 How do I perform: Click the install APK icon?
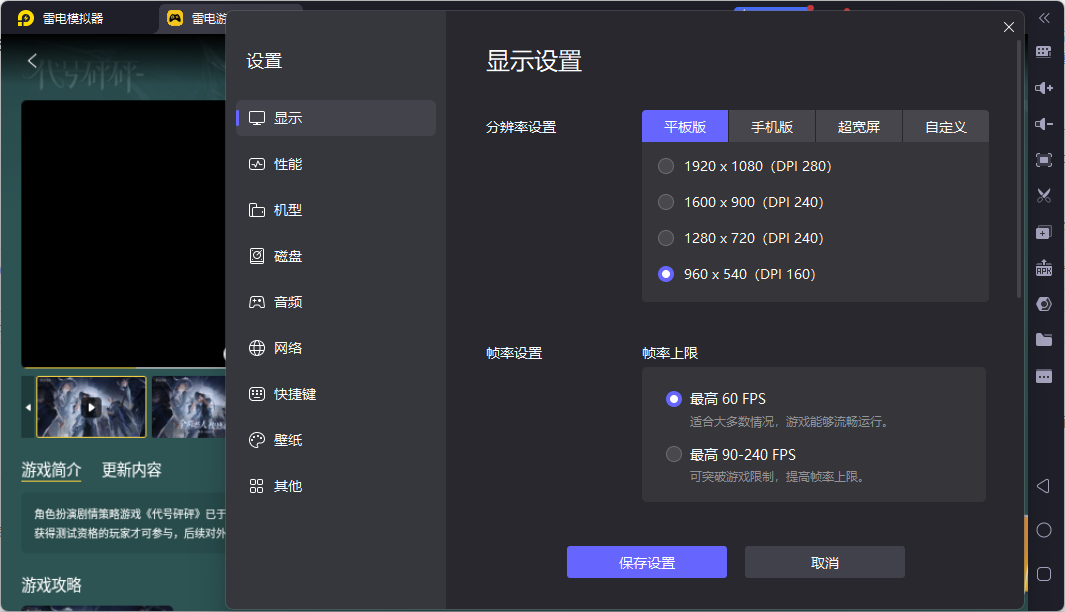[1043, 268]
